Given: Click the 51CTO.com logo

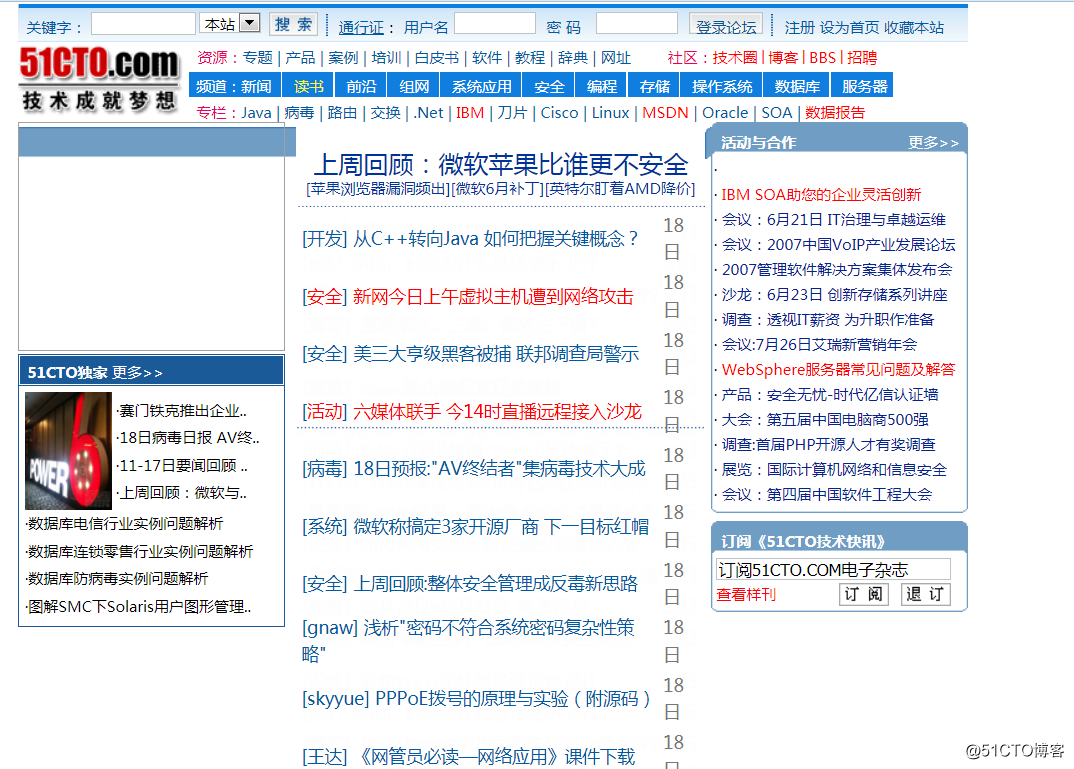Looking at the screenshot, I should point(100,79).
